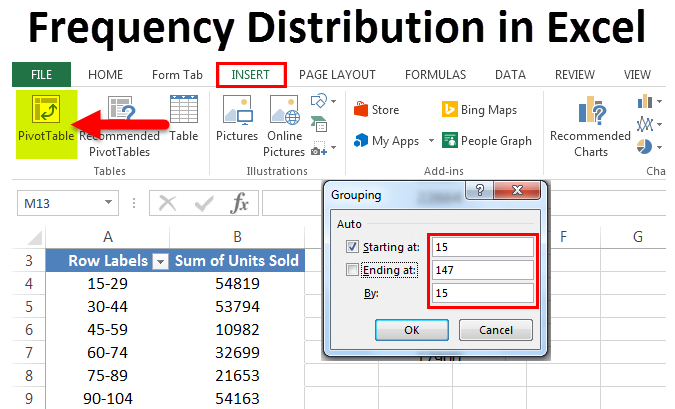The width and height of the screenshot is (675, 409).
Task: Expand the line chart dropdown arrow
Action: coord(660,125)
